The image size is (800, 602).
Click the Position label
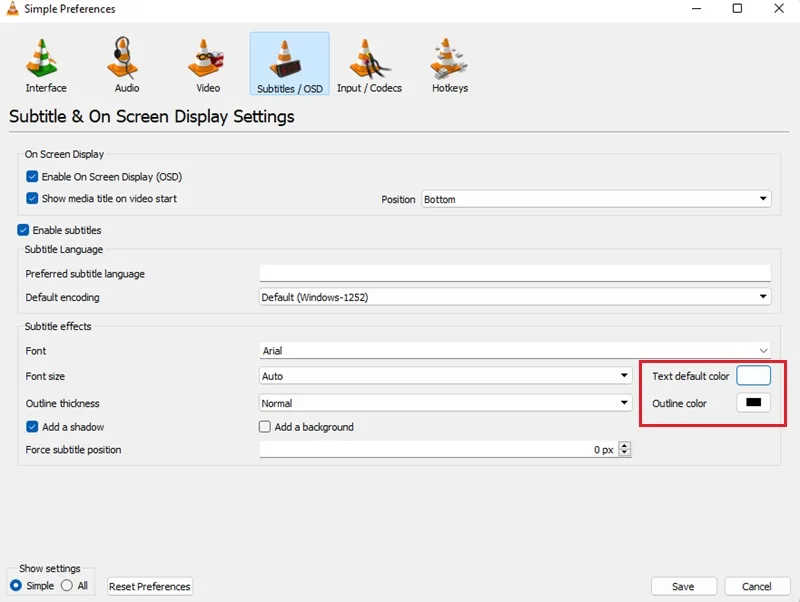(398, 199)
